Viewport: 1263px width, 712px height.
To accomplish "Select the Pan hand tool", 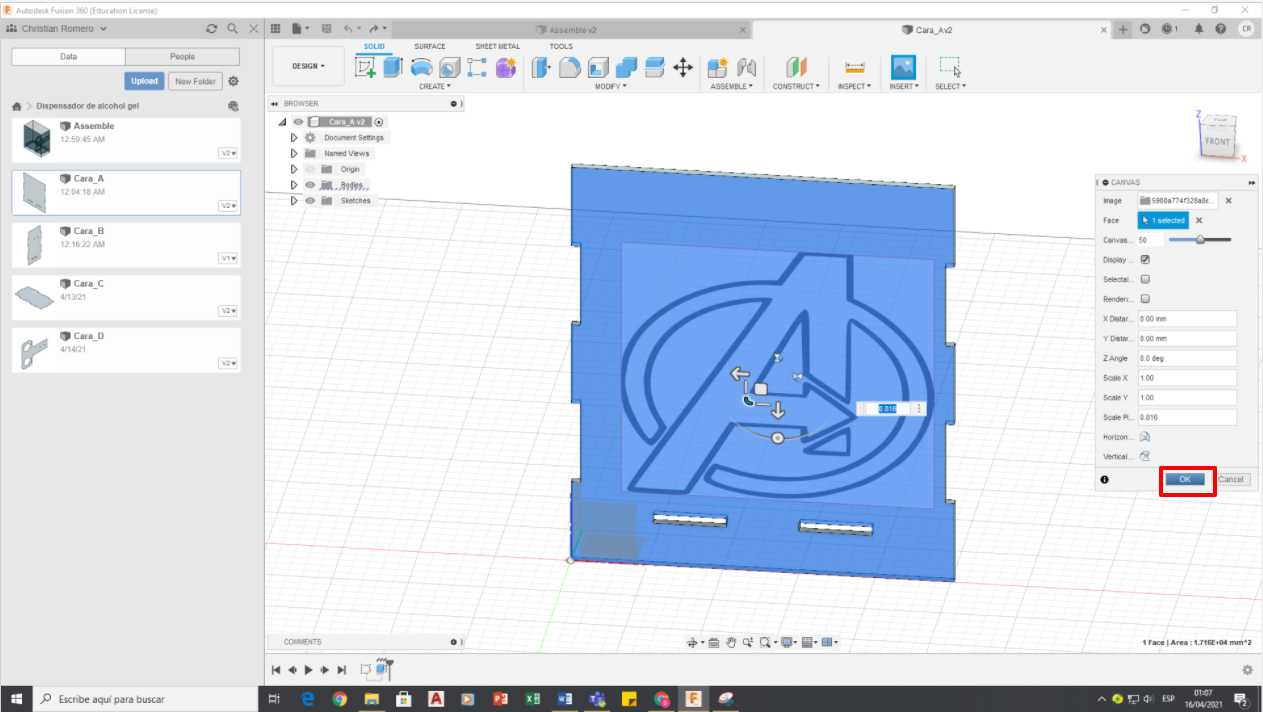I will [x=731, y=642].
